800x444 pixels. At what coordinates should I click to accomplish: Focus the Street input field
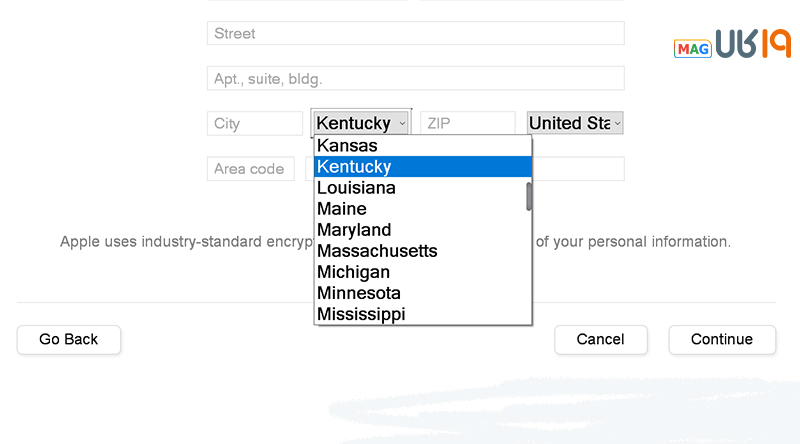click(415, 33)
